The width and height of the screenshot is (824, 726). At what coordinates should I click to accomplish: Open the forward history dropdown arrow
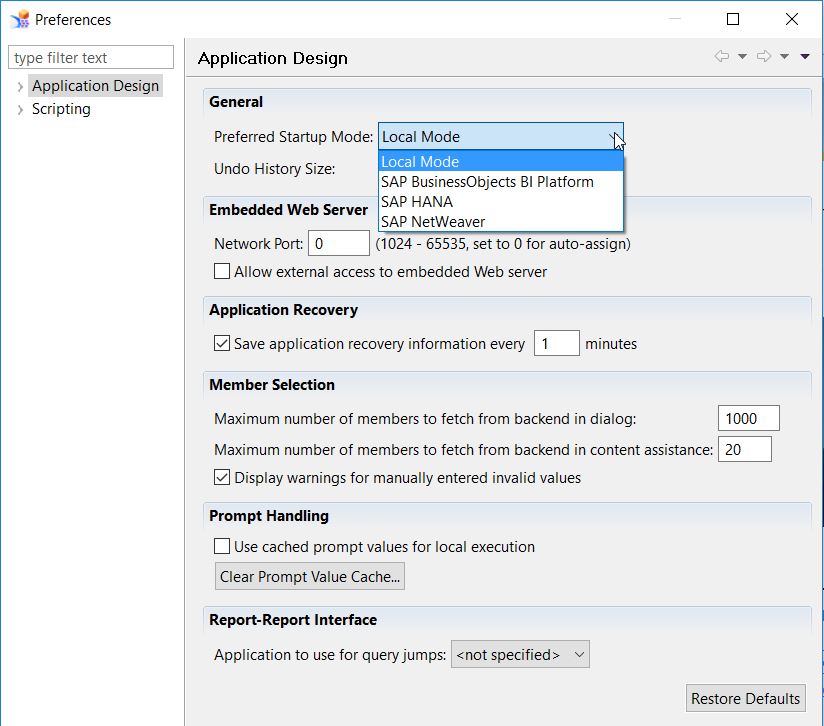pos(784,56)
